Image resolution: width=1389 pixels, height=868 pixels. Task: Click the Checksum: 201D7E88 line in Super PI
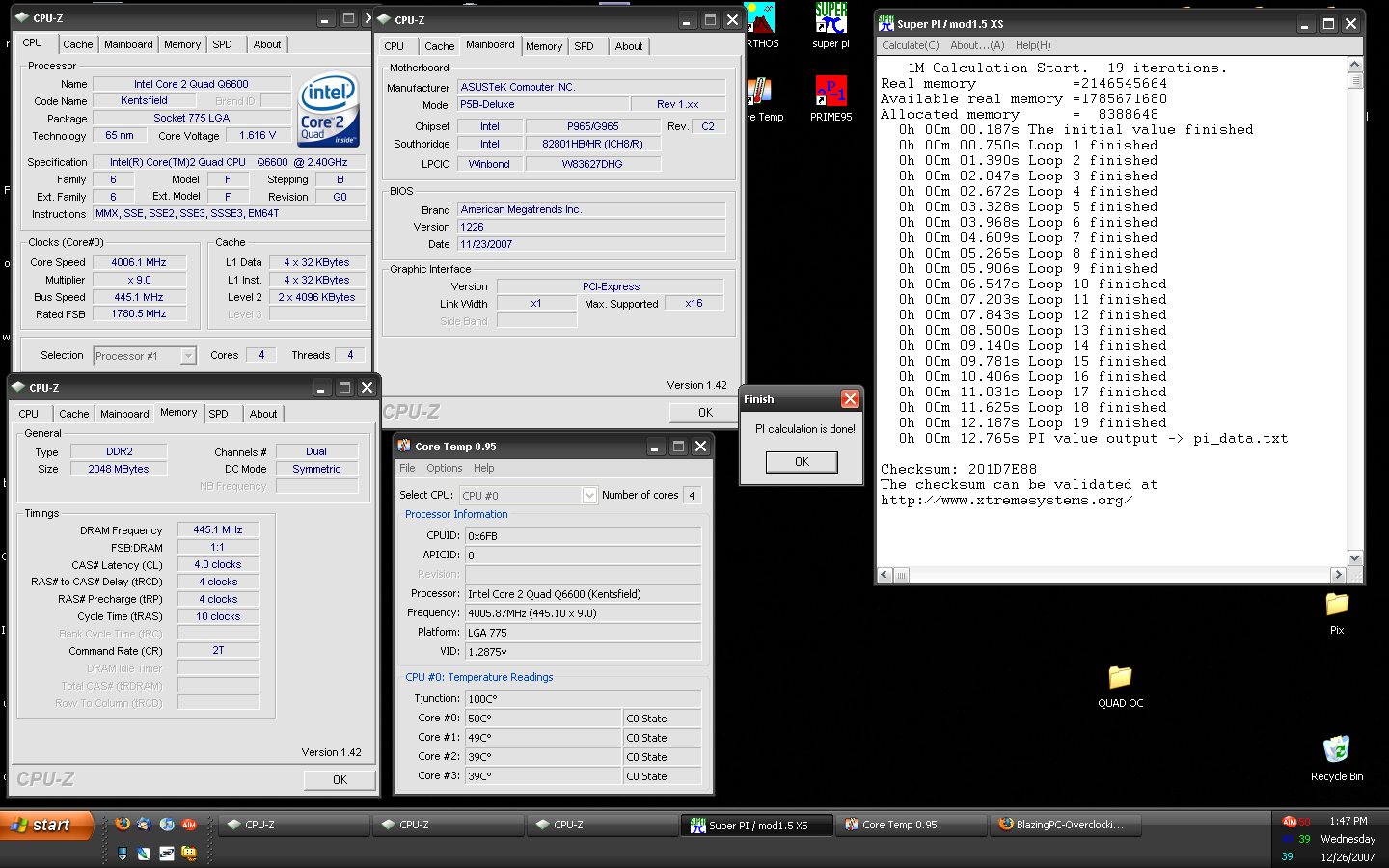pyautogui.click(x=958, y=469)
